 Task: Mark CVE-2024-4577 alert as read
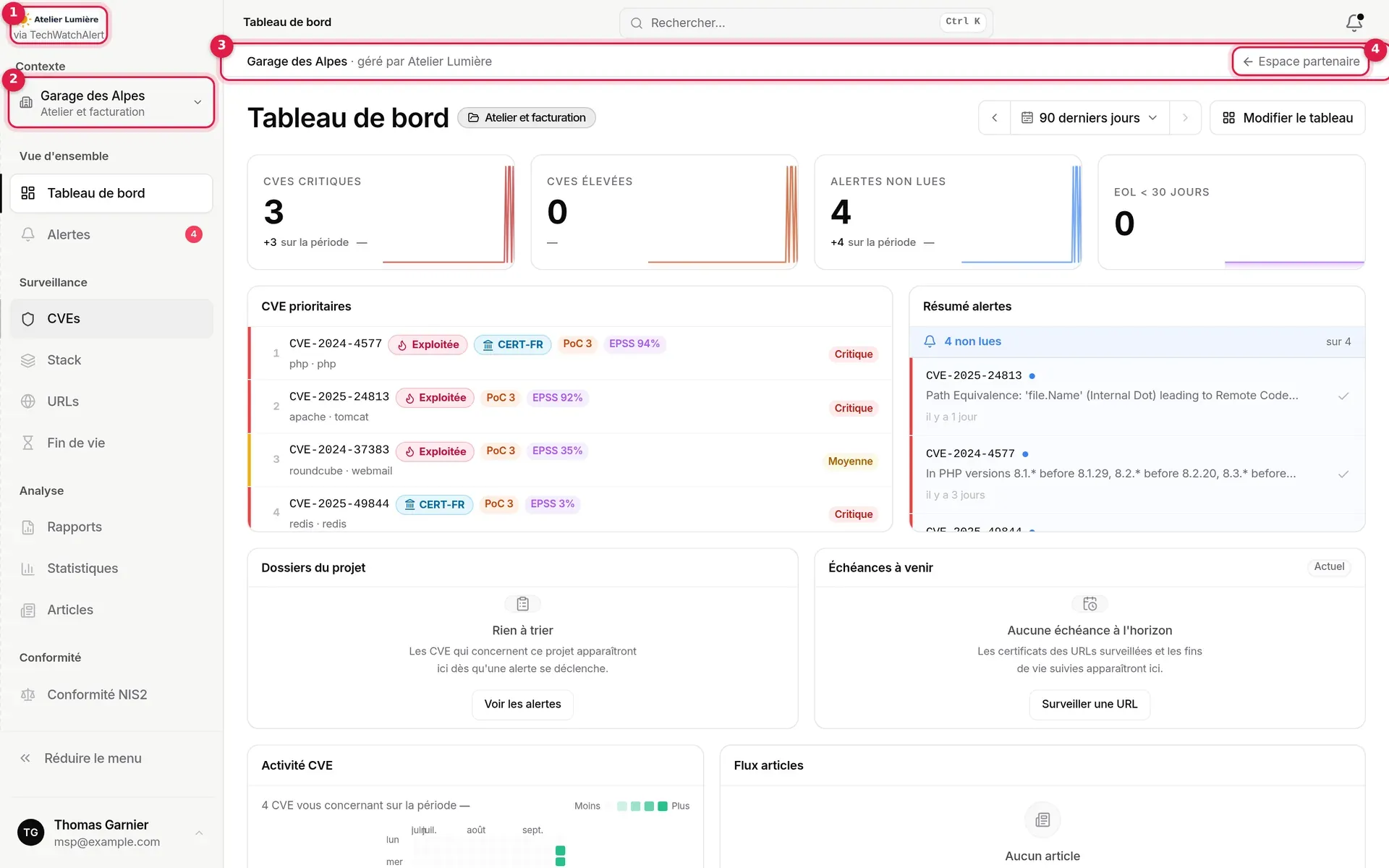point(1343,475)
